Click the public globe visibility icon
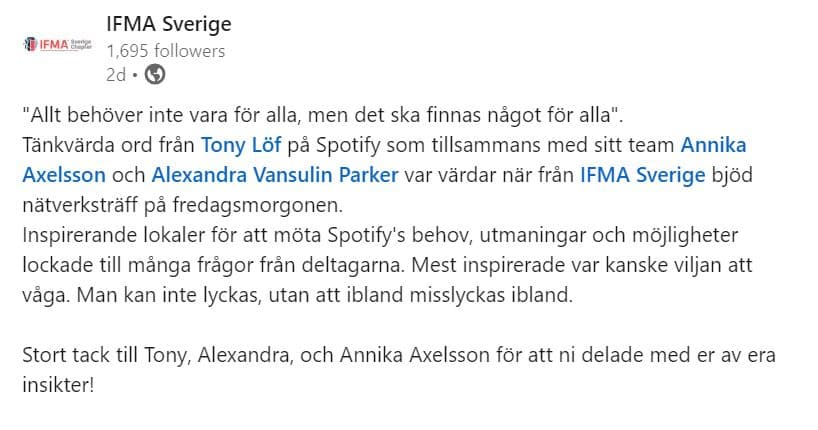The image size is (818, 430). [154, 74]
